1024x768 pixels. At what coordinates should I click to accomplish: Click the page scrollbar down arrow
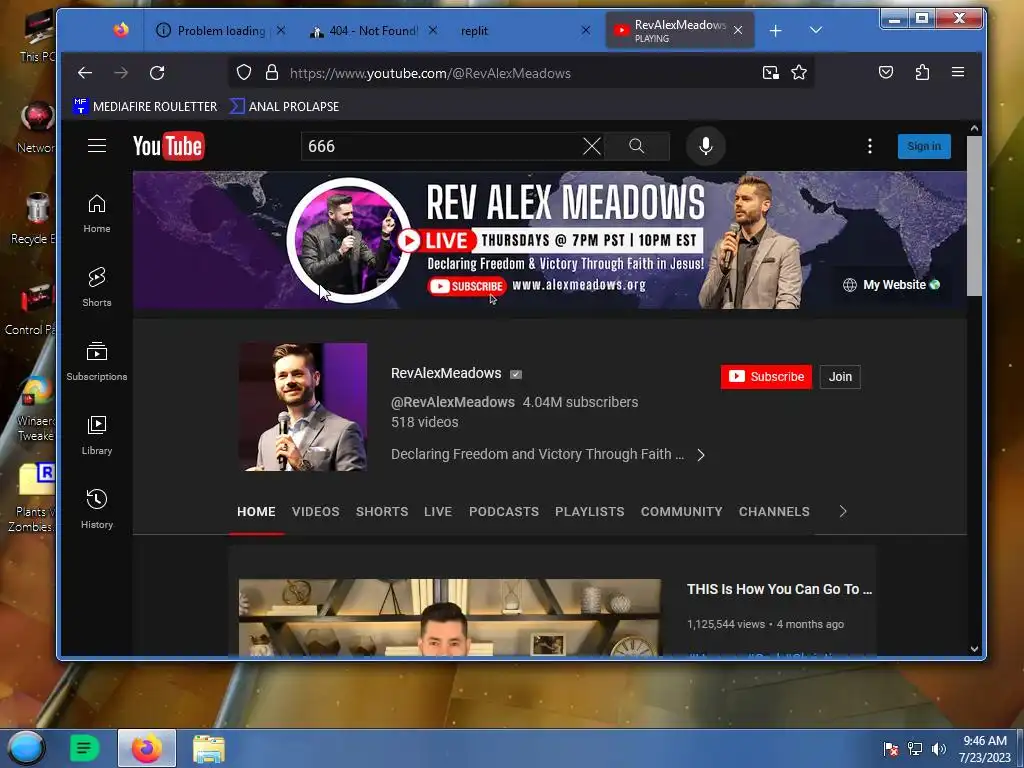[x=974, y=648]
